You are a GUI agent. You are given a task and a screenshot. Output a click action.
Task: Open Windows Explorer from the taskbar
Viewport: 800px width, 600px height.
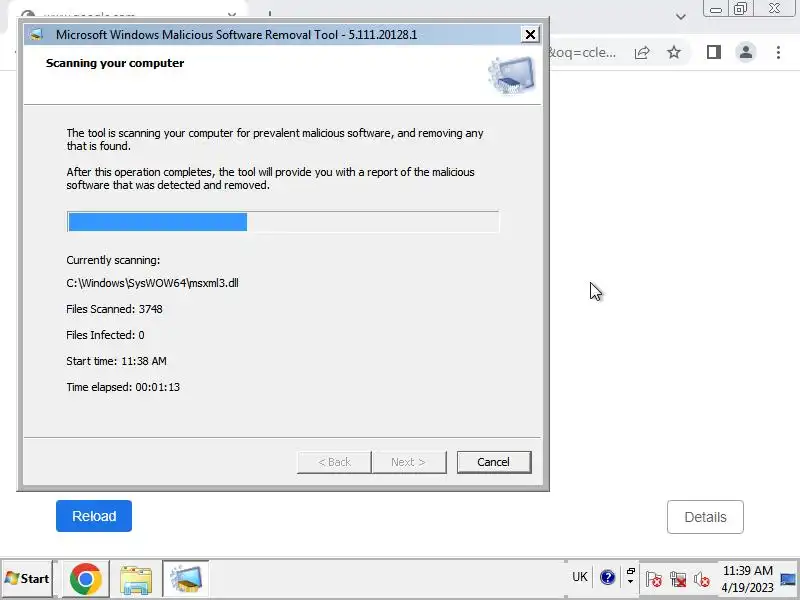click(136, 580)
